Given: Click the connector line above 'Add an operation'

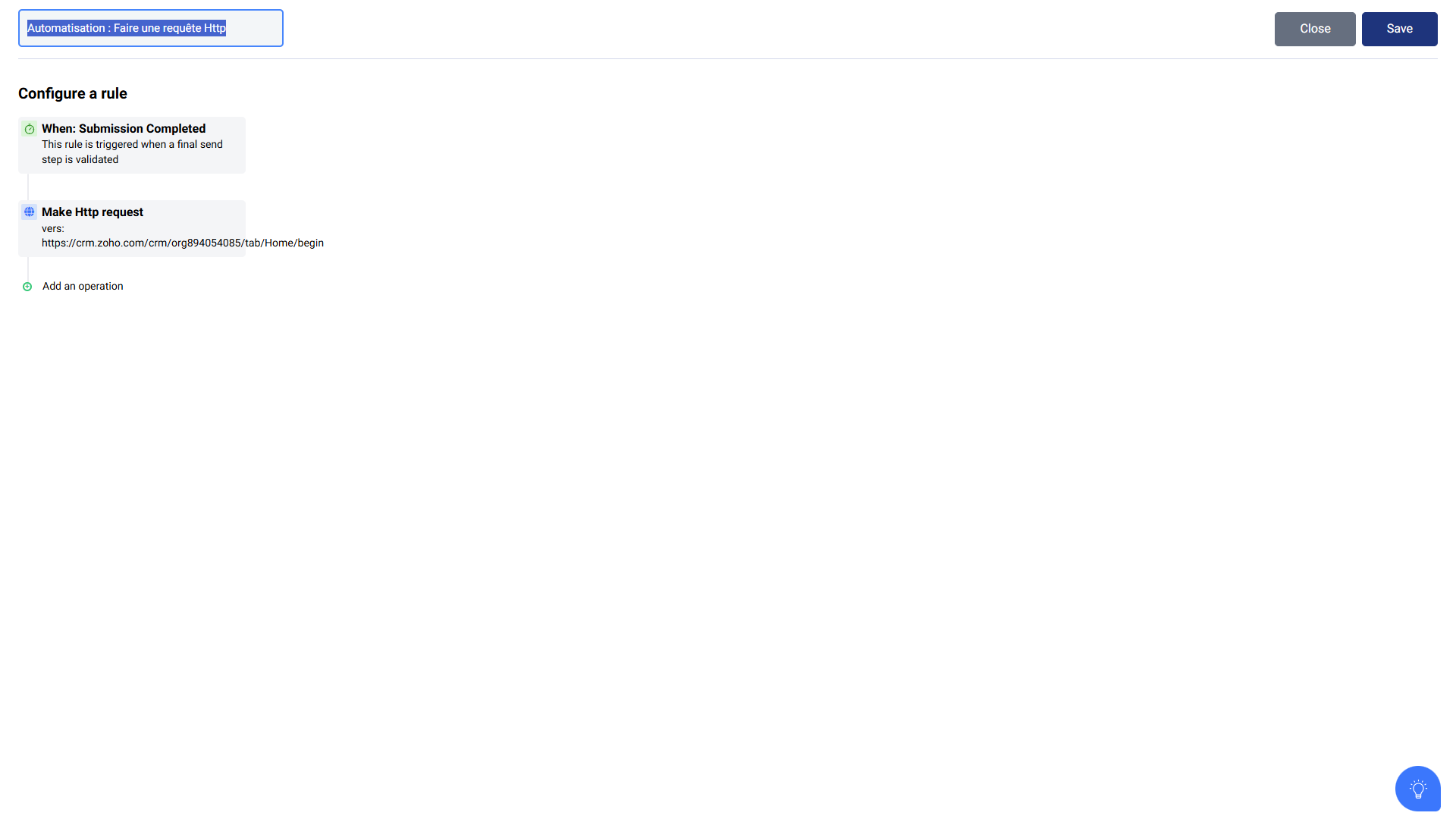Looking at the screenshot, I should point(28,268).
